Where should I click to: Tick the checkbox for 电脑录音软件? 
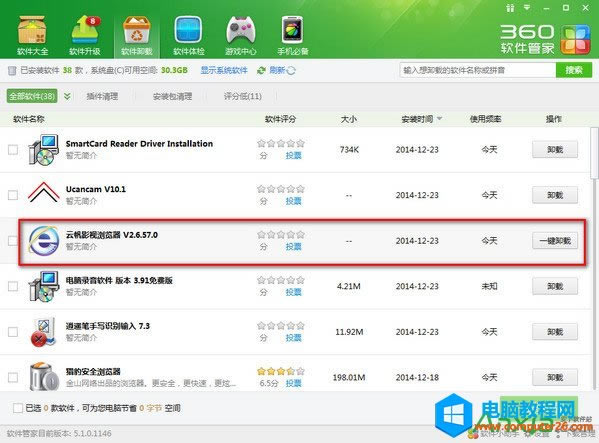[x=13, y=286]
